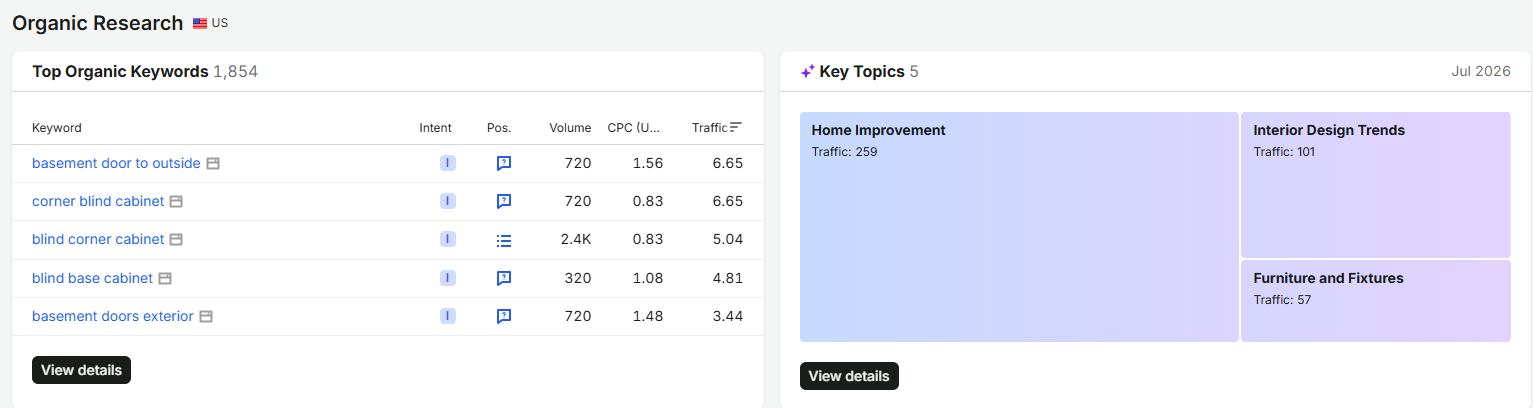Click SERP icon beside corner blind cabinet

tap(176, 201)
